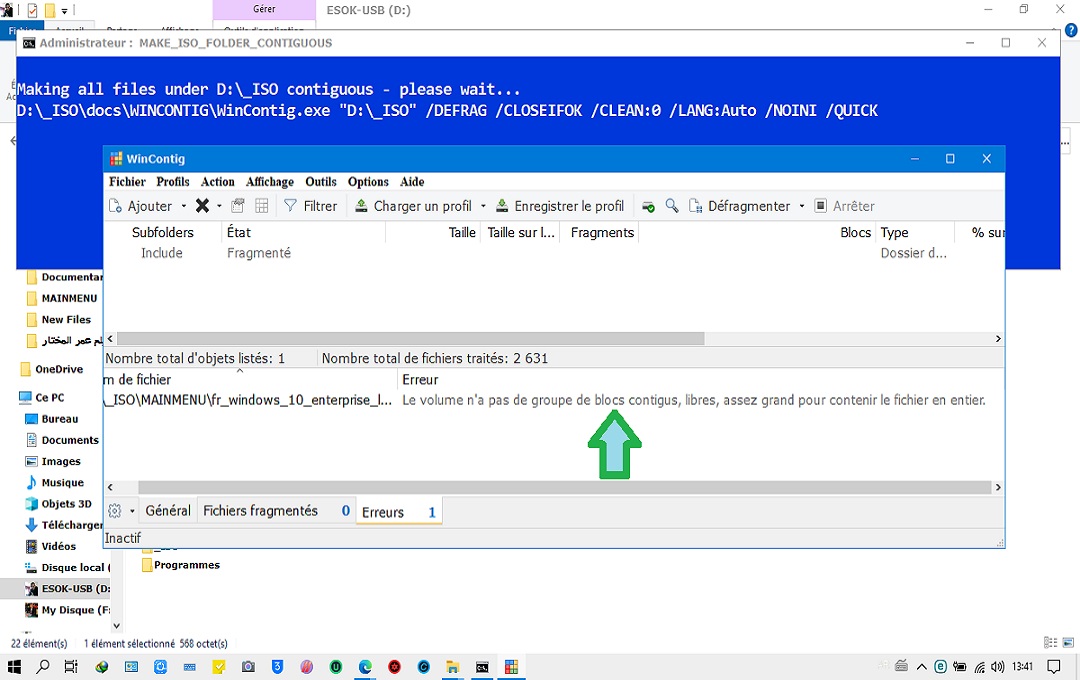Sort by the Taille column header

[433, 233]
